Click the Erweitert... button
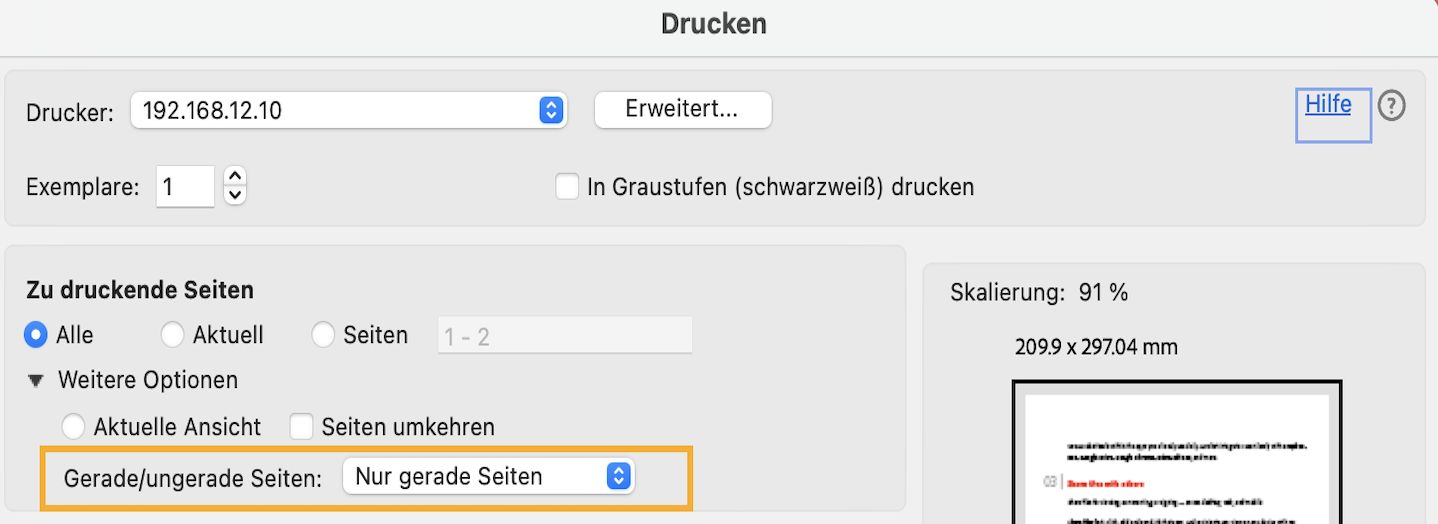This screenshot has height=524, width=1438. click(682, 110)
